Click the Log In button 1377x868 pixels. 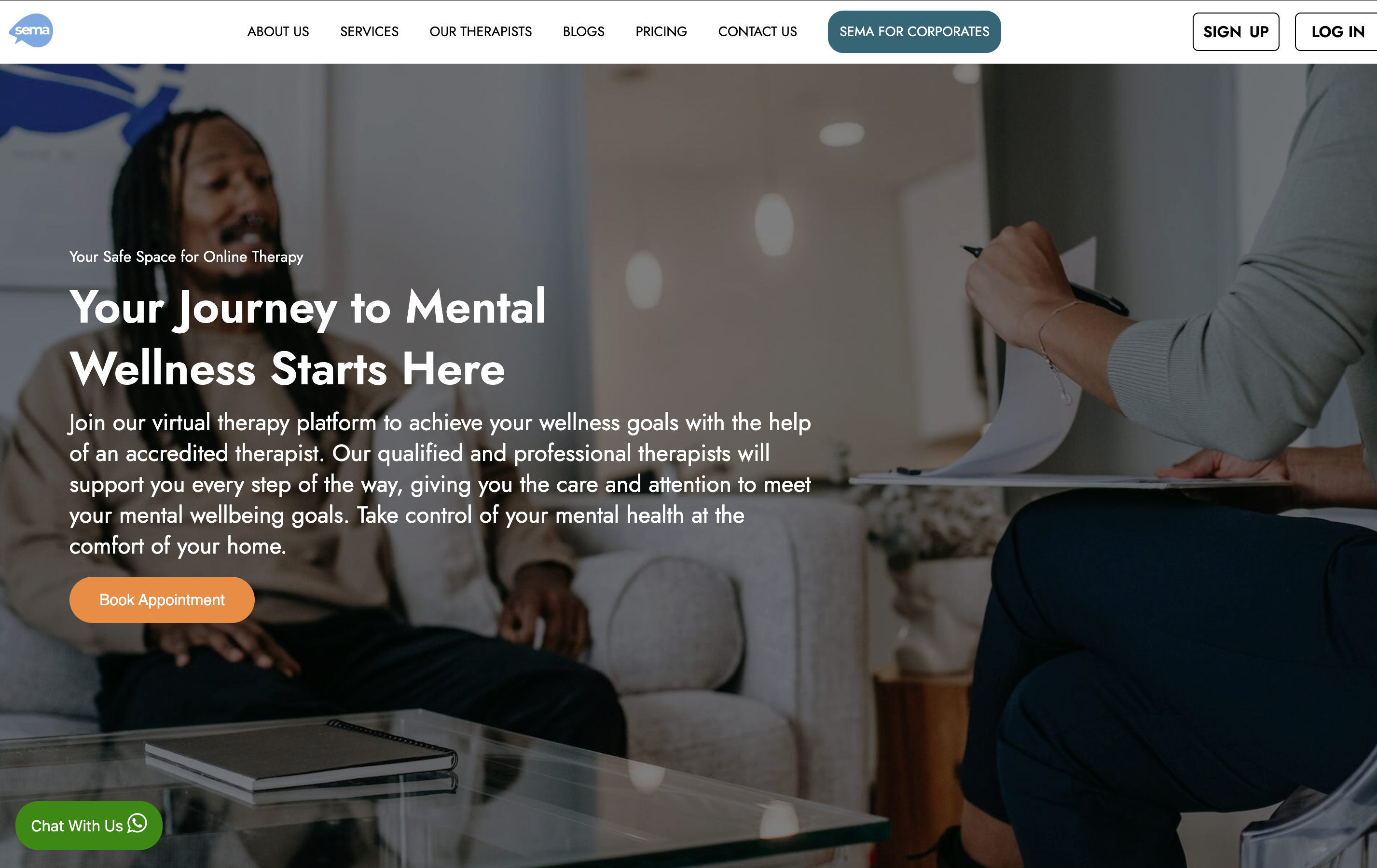click(x=1337, y=32)
